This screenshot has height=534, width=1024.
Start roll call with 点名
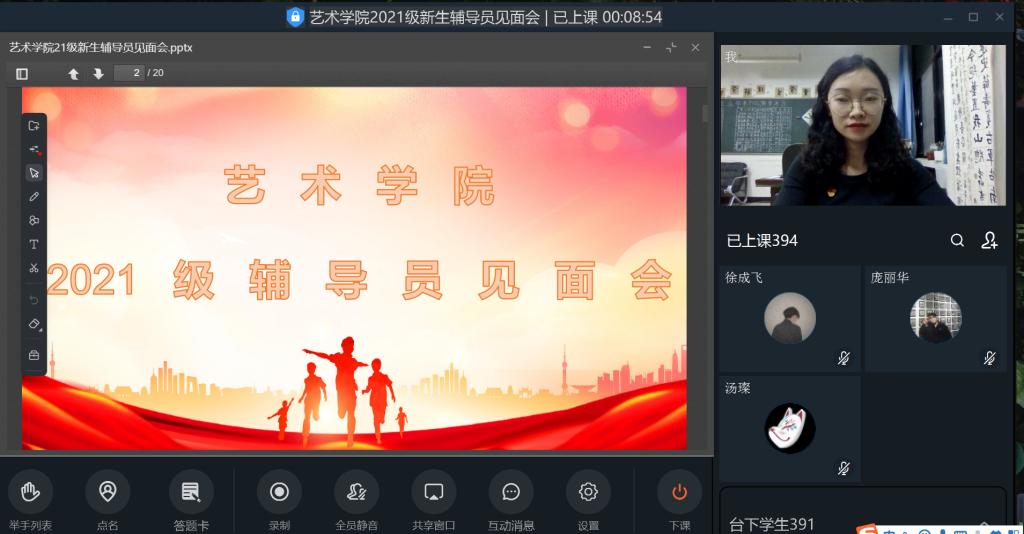(107, 492)
